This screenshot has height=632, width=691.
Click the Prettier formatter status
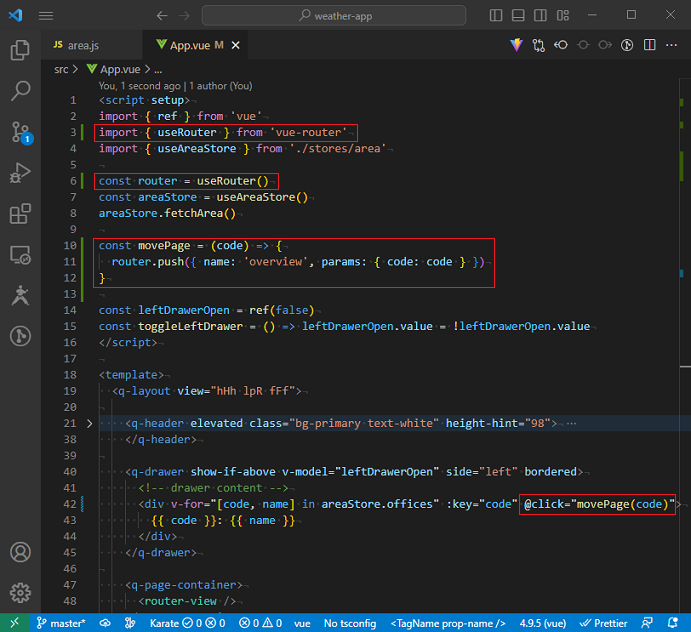(603, 623)
